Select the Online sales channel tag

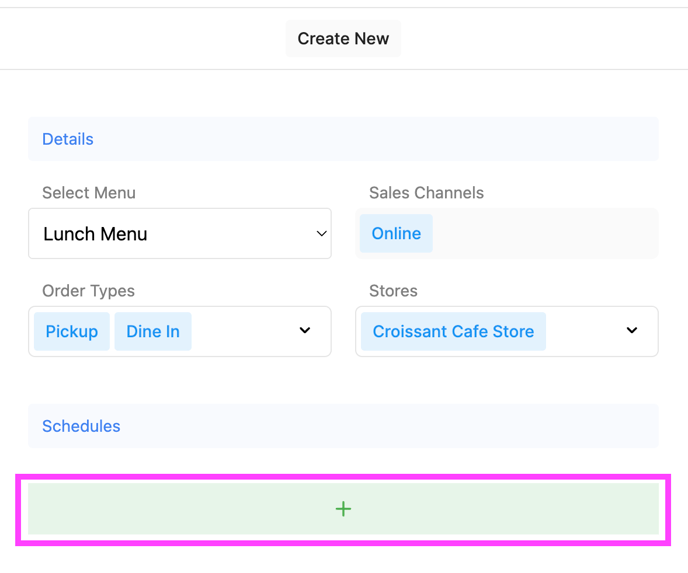click(396, 234)
